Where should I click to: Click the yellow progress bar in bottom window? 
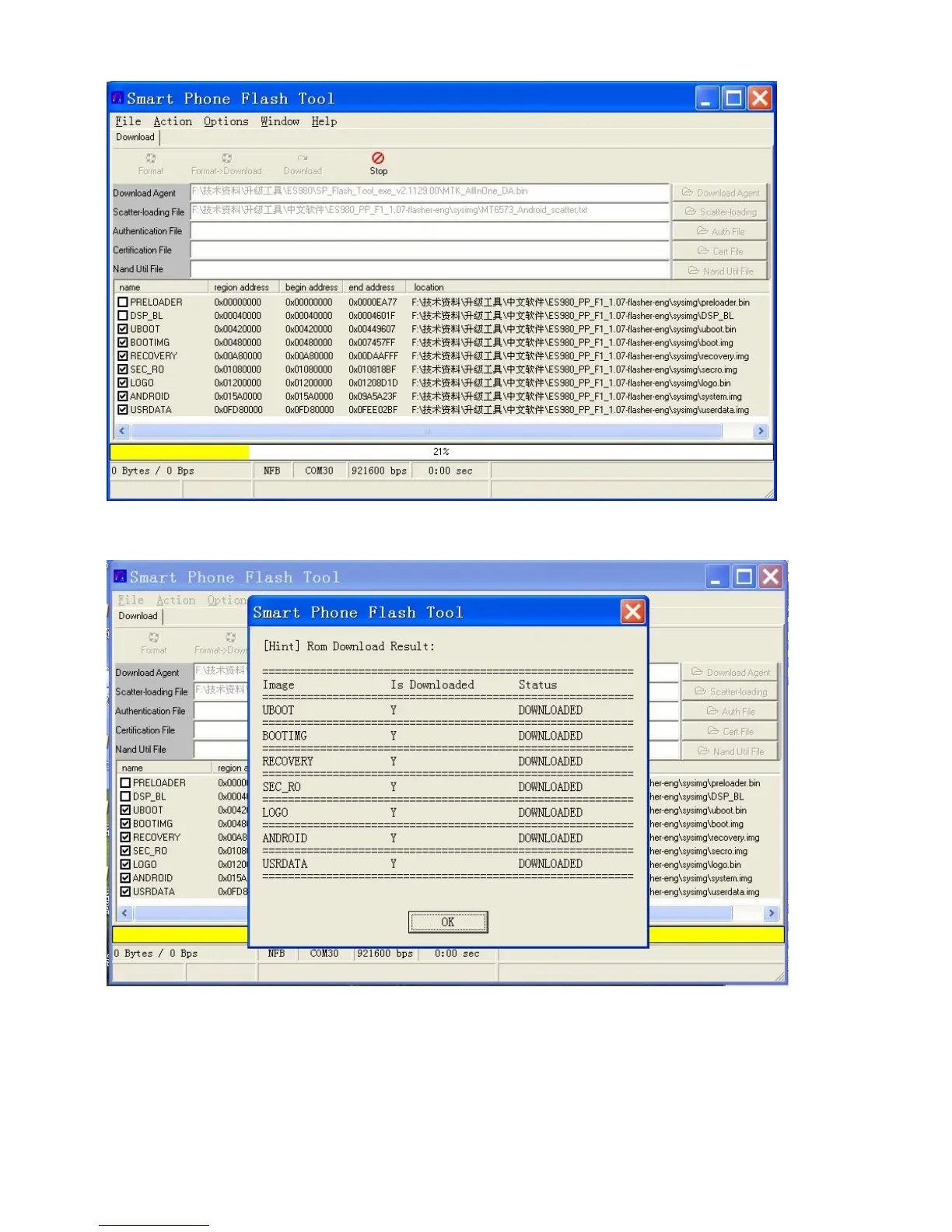coord(448,934)
